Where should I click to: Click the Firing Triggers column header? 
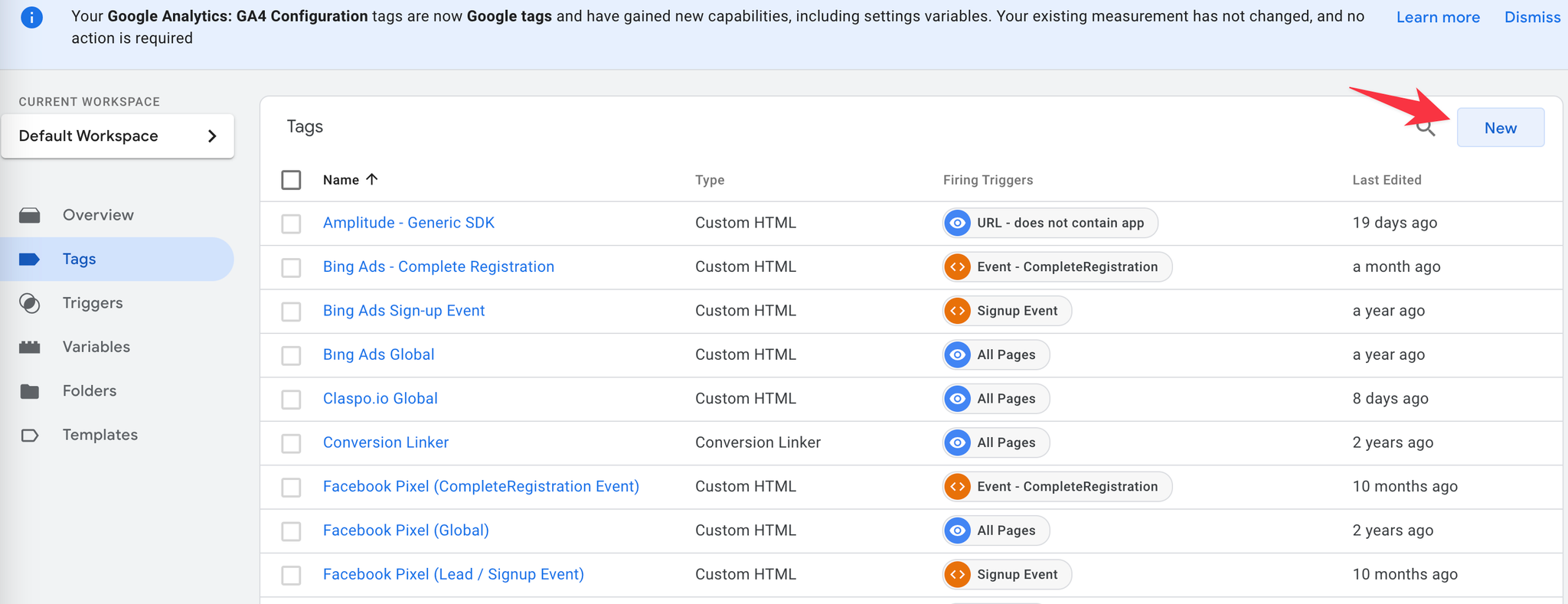(x=988, y=180)
